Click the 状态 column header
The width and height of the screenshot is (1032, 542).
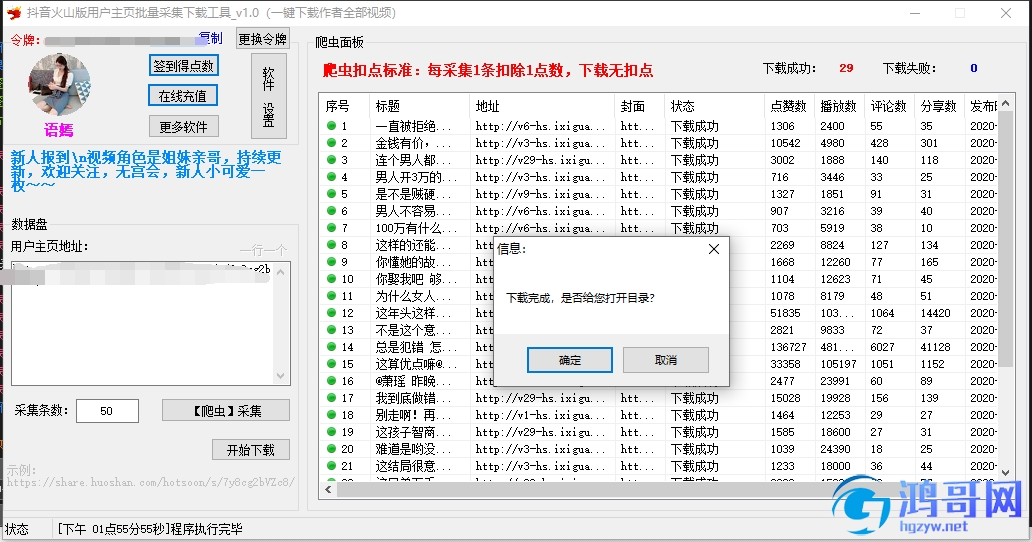715,106
